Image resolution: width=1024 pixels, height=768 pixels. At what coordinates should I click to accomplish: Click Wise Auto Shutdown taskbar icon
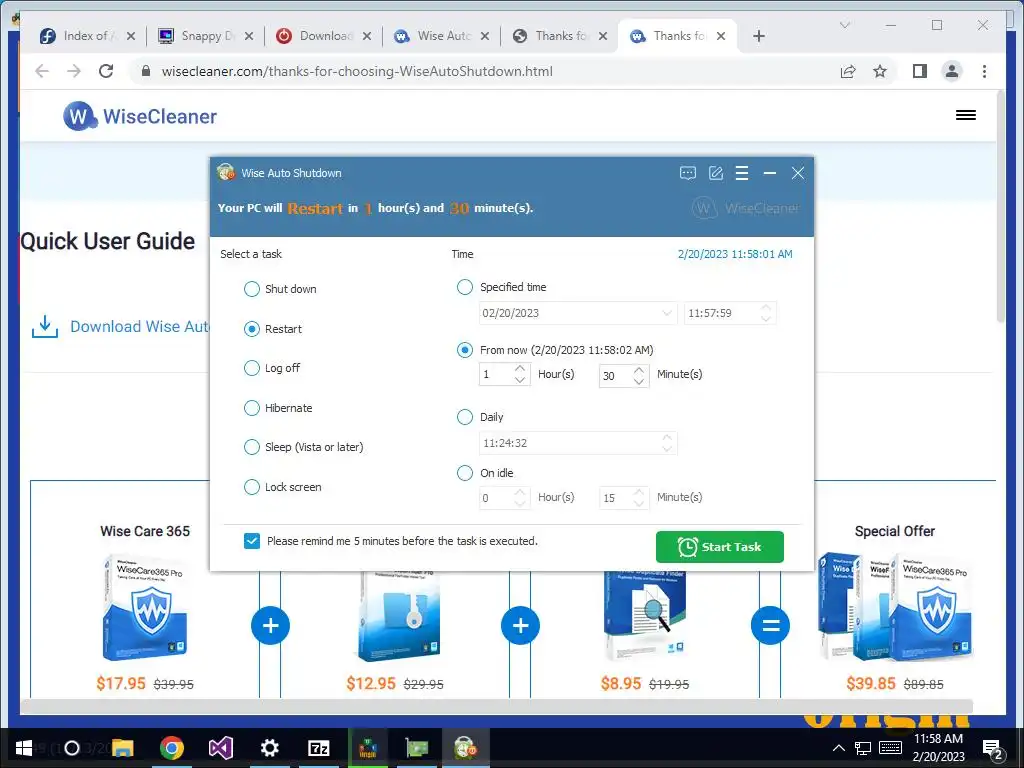464,748
